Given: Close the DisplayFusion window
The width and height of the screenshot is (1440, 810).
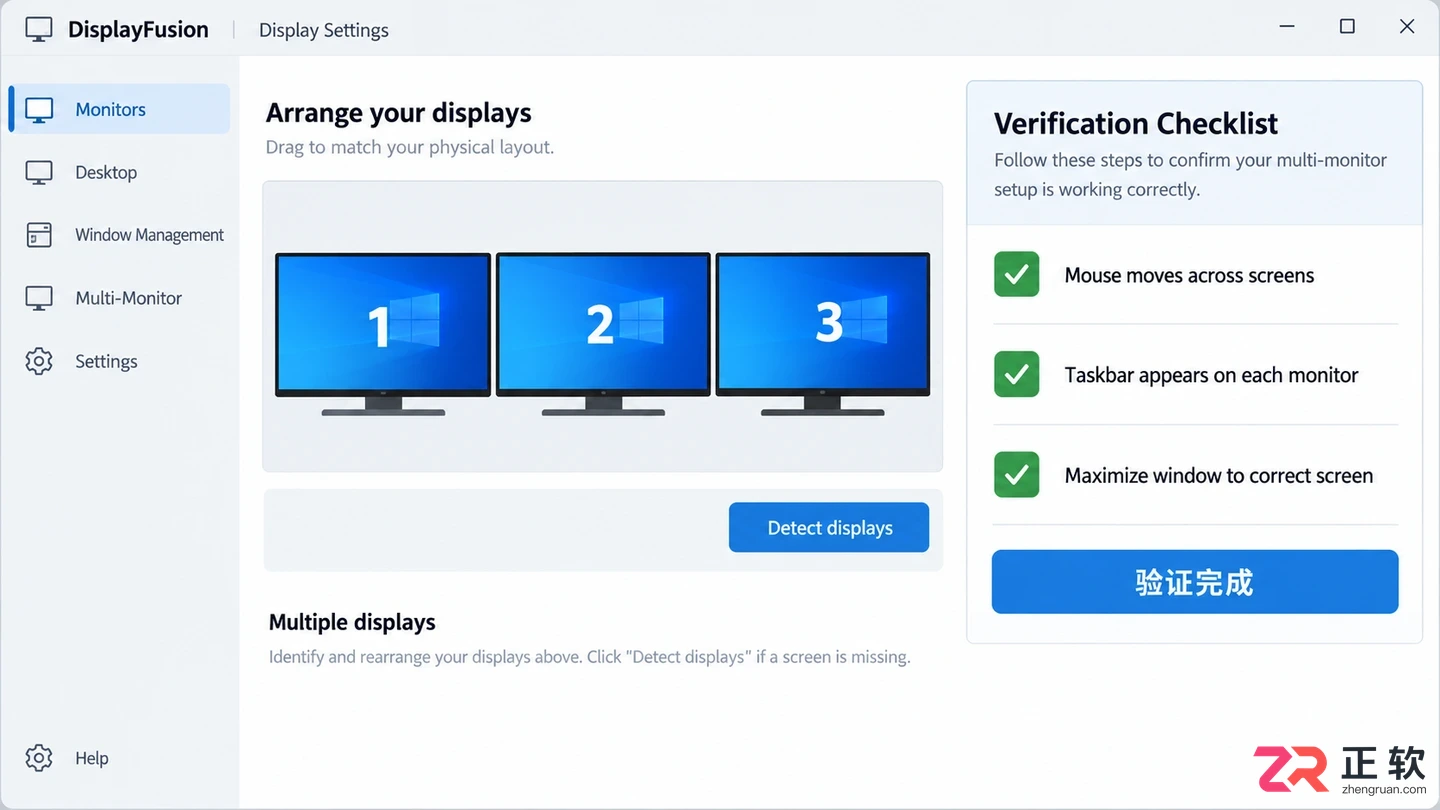Looking at the screenshot, I should (x=1407, y=27).
